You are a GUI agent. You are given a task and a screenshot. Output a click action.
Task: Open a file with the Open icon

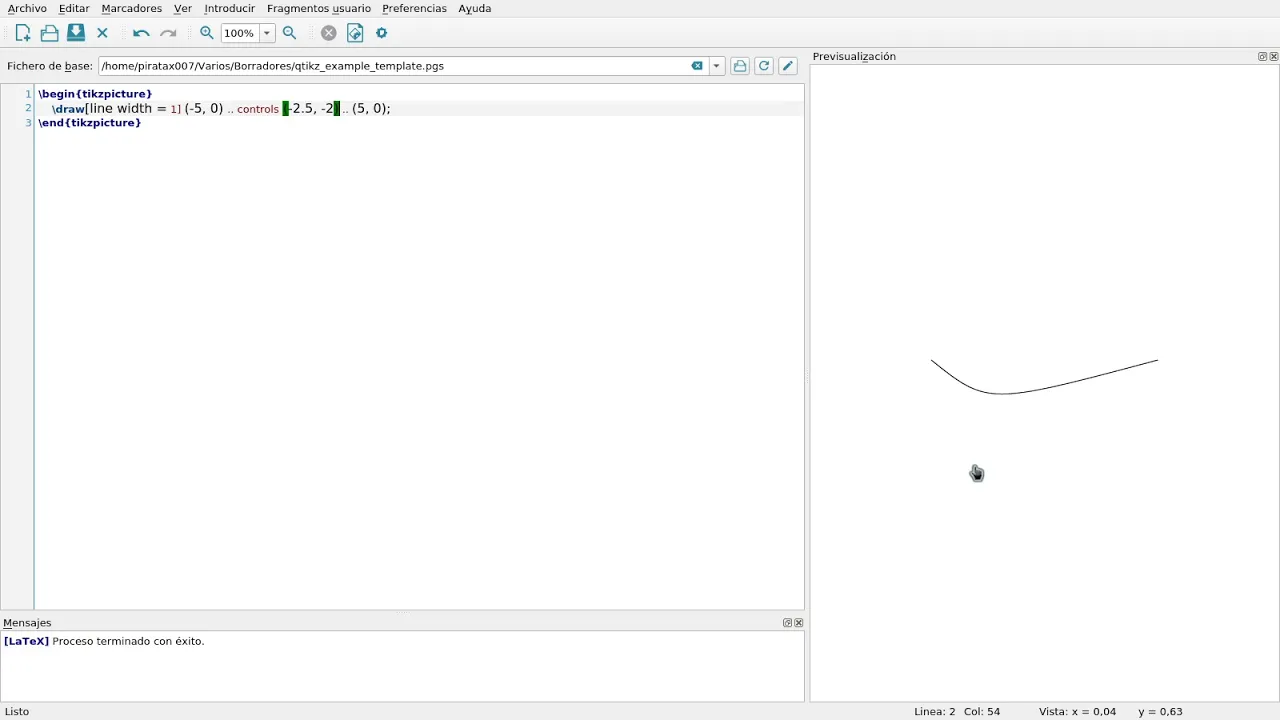coord(49,33)
